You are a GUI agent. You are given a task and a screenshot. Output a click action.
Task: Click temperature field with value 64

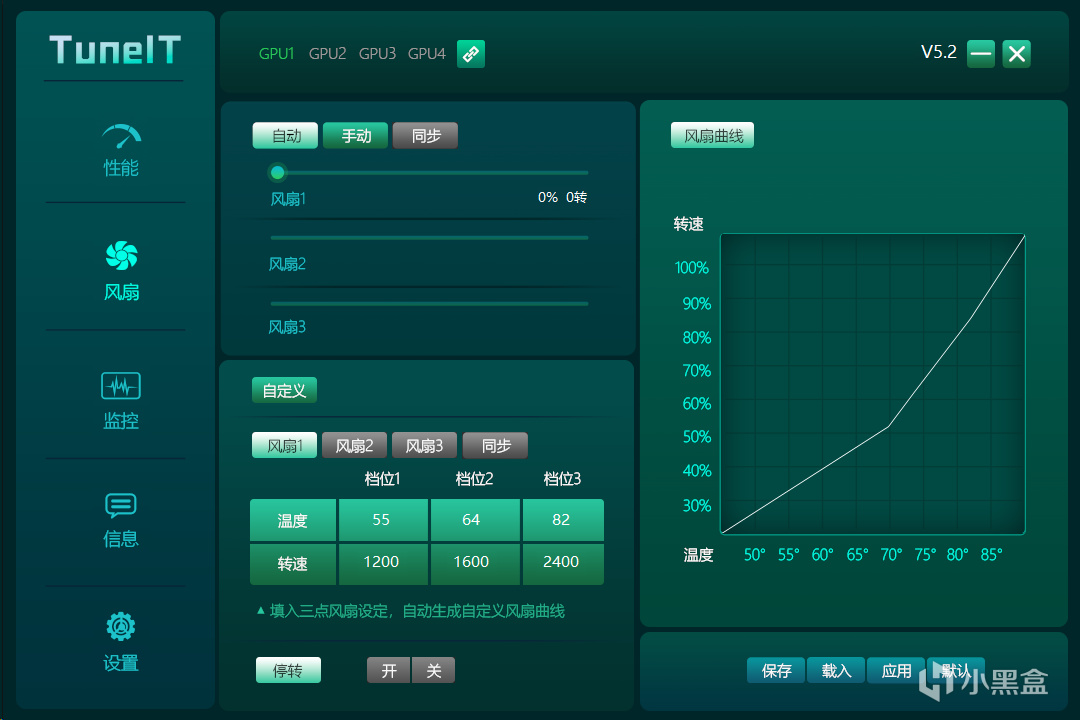pyautogui.click(x=475, y=520)
